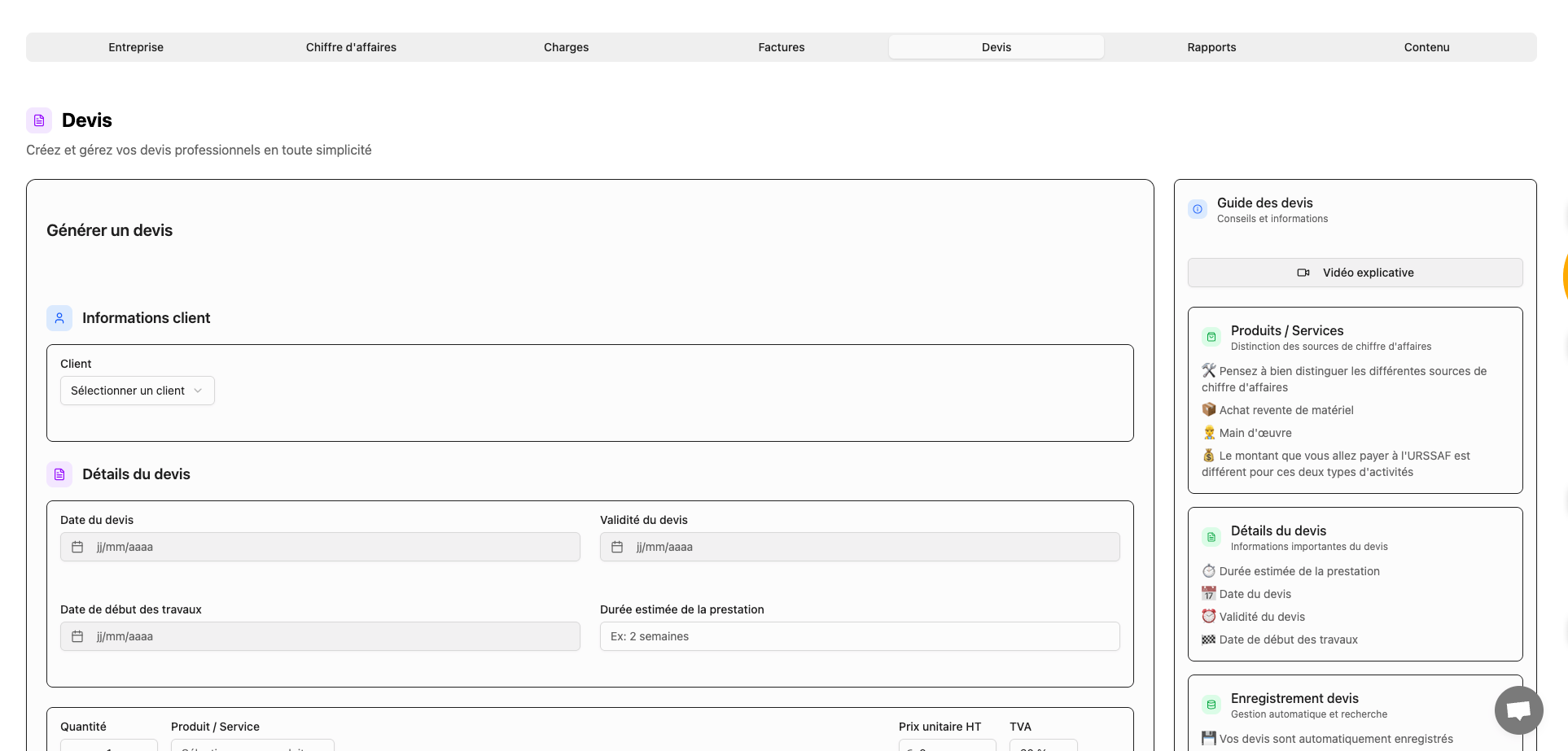Open the Sélectionner un client dropdown
1568x751 pixels.
137,391
